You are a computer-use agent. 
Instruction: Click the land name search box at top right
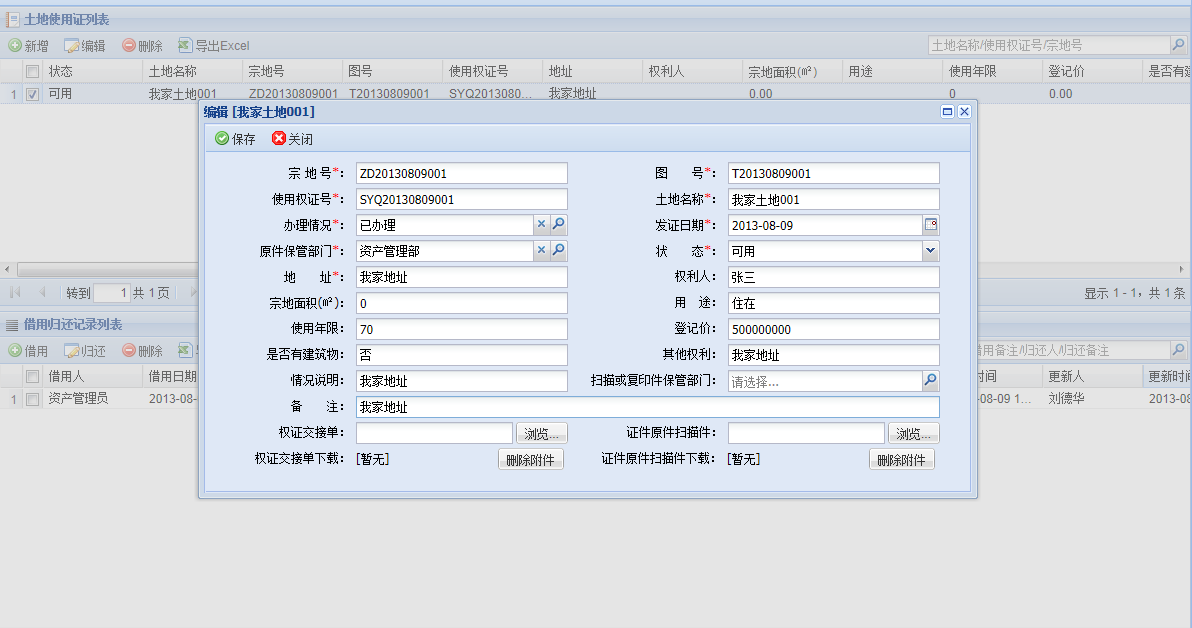(1049, 45)
